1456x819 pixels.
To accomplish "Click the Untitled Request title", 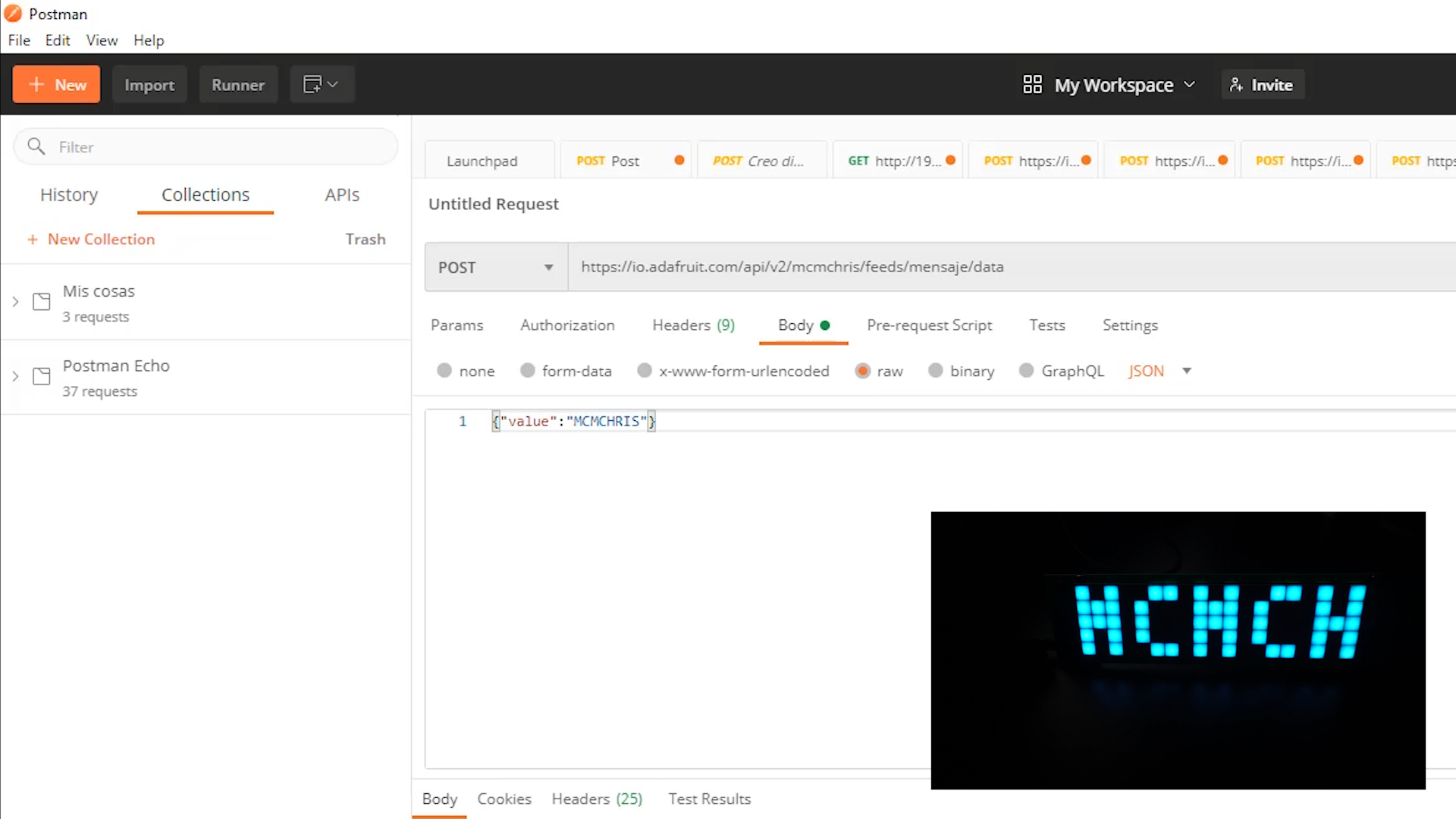I will tap(494, 204).
